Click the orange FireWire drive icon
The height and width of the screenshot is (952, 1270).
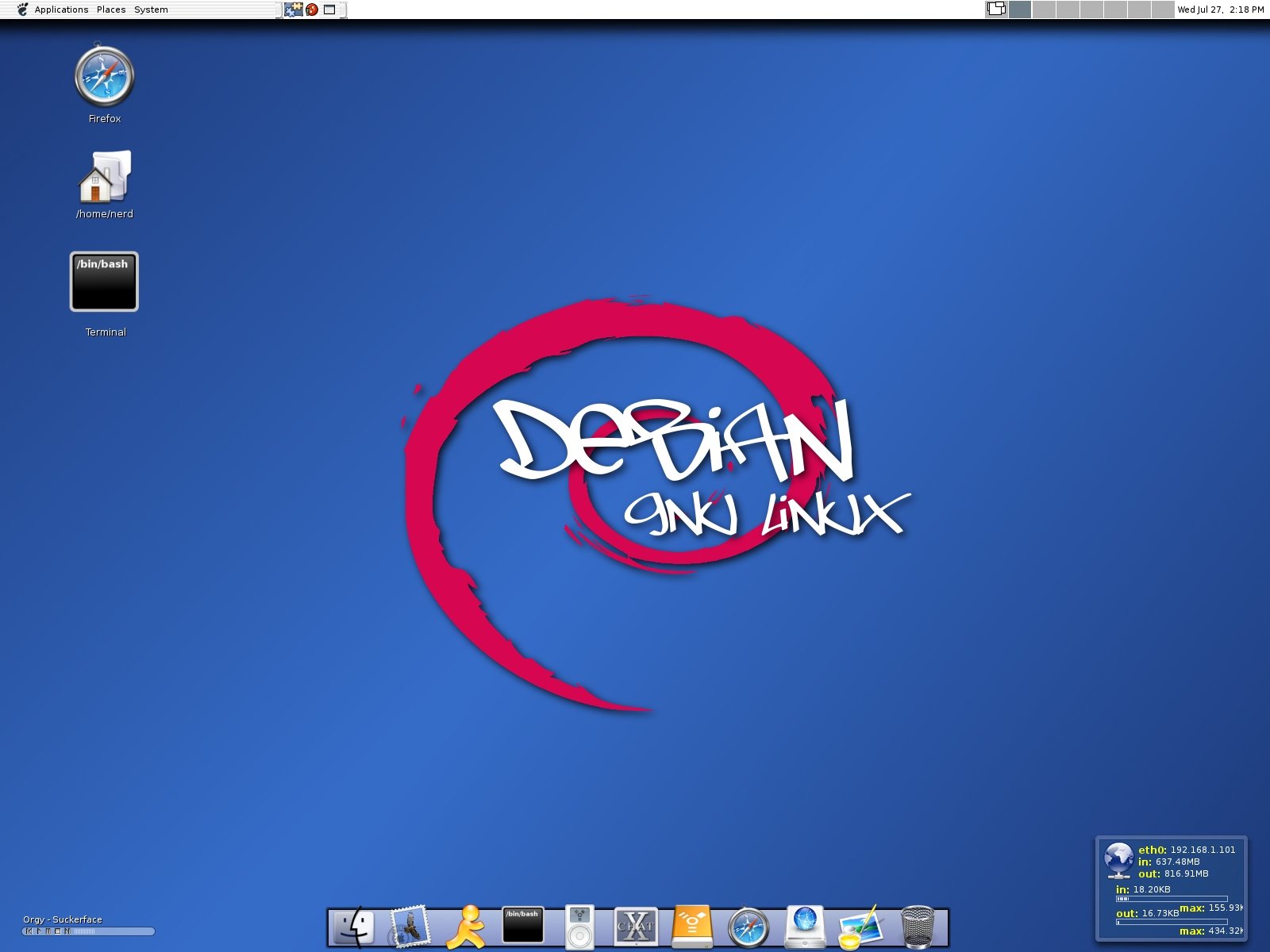[692, 927]
